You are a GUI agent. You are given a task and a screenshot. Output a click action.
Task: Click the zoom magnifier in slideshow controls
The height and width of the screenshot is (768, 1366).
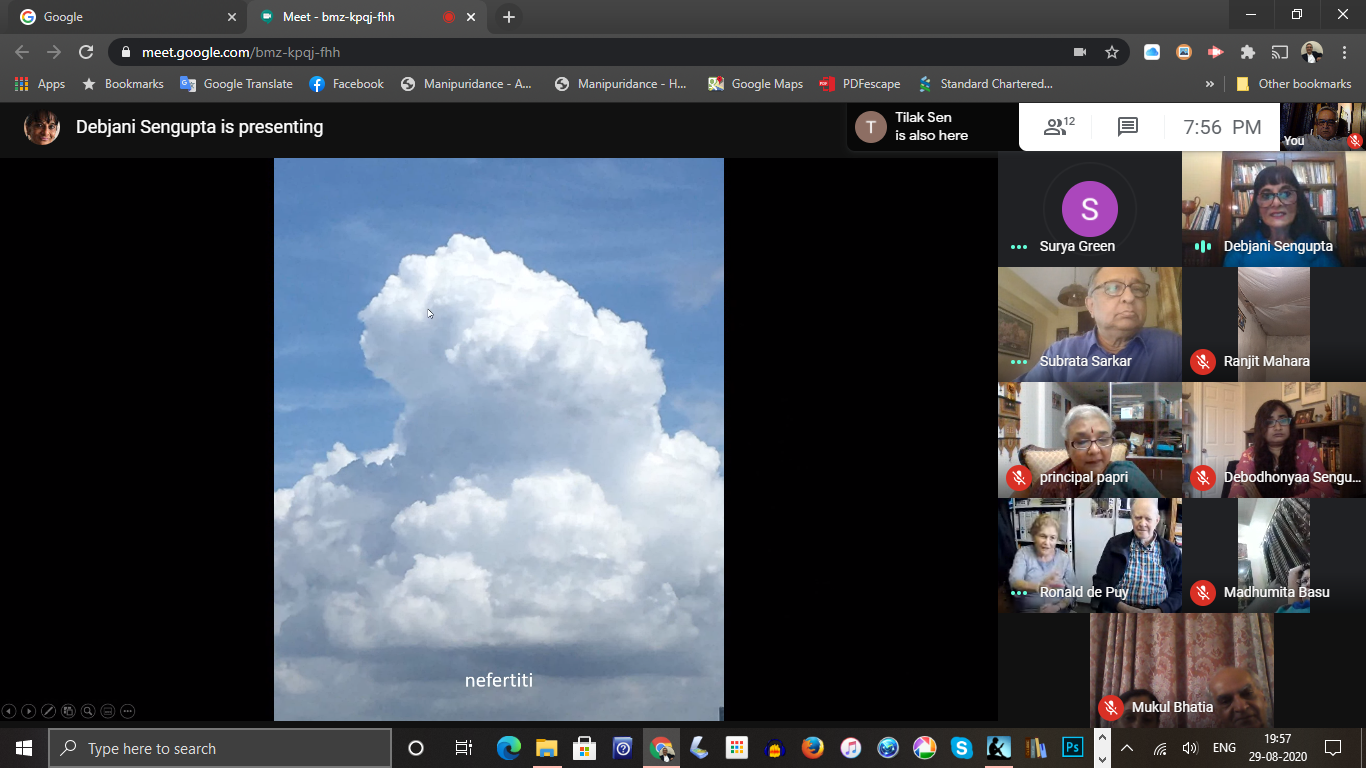(x=88, y=711)
